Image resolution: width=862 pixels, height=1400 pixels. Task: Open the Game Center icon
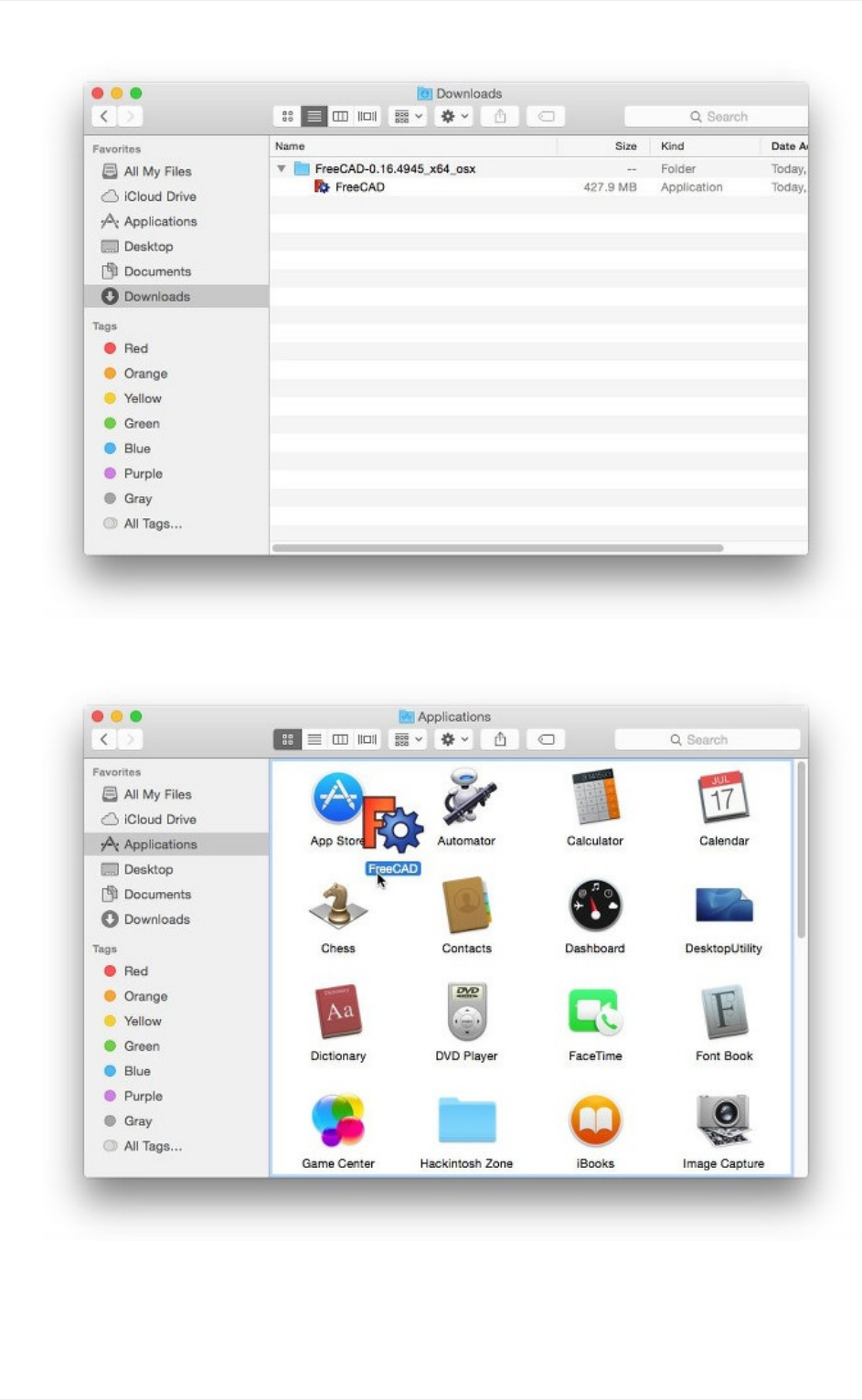click(x=338, y=1120)
